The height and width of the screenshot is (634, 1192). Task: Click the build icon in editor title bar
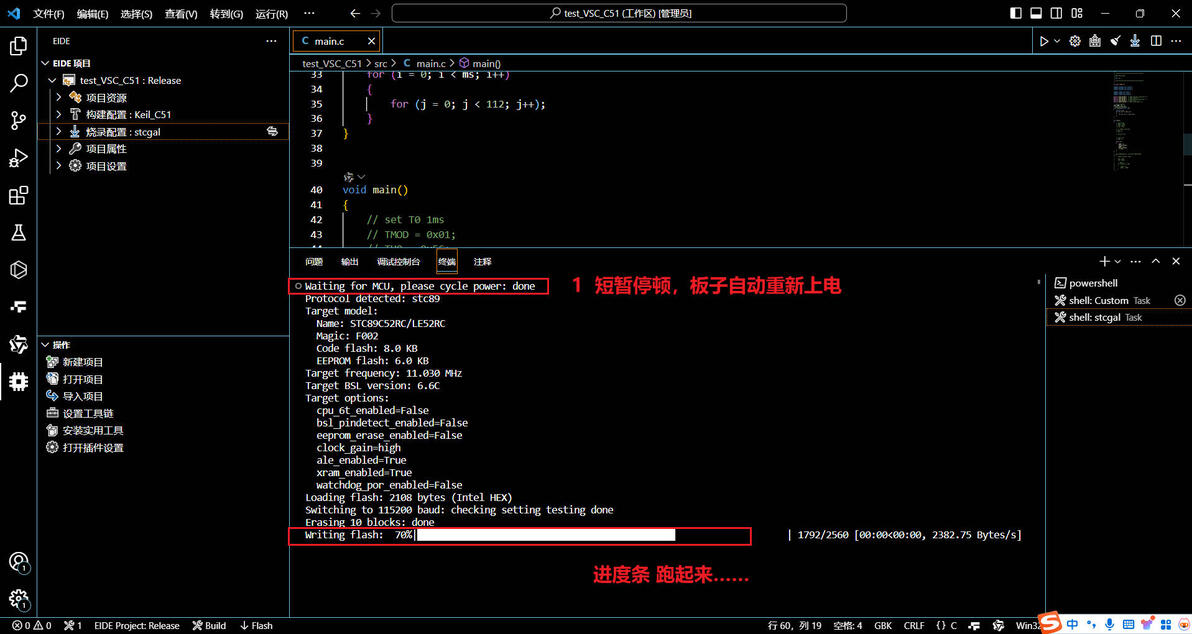click(1095, 41)
